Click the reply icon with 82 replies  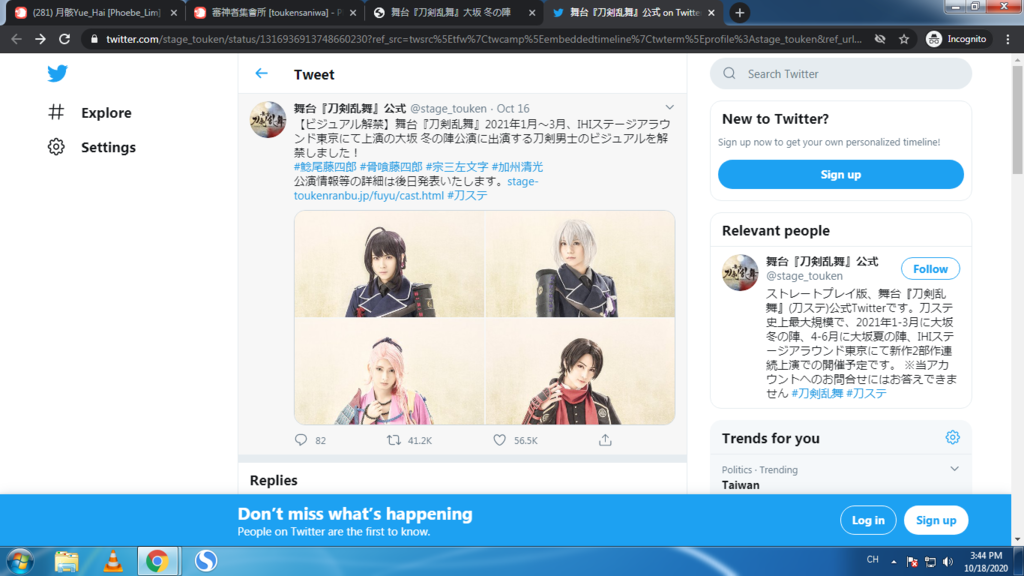pos(300,440)
